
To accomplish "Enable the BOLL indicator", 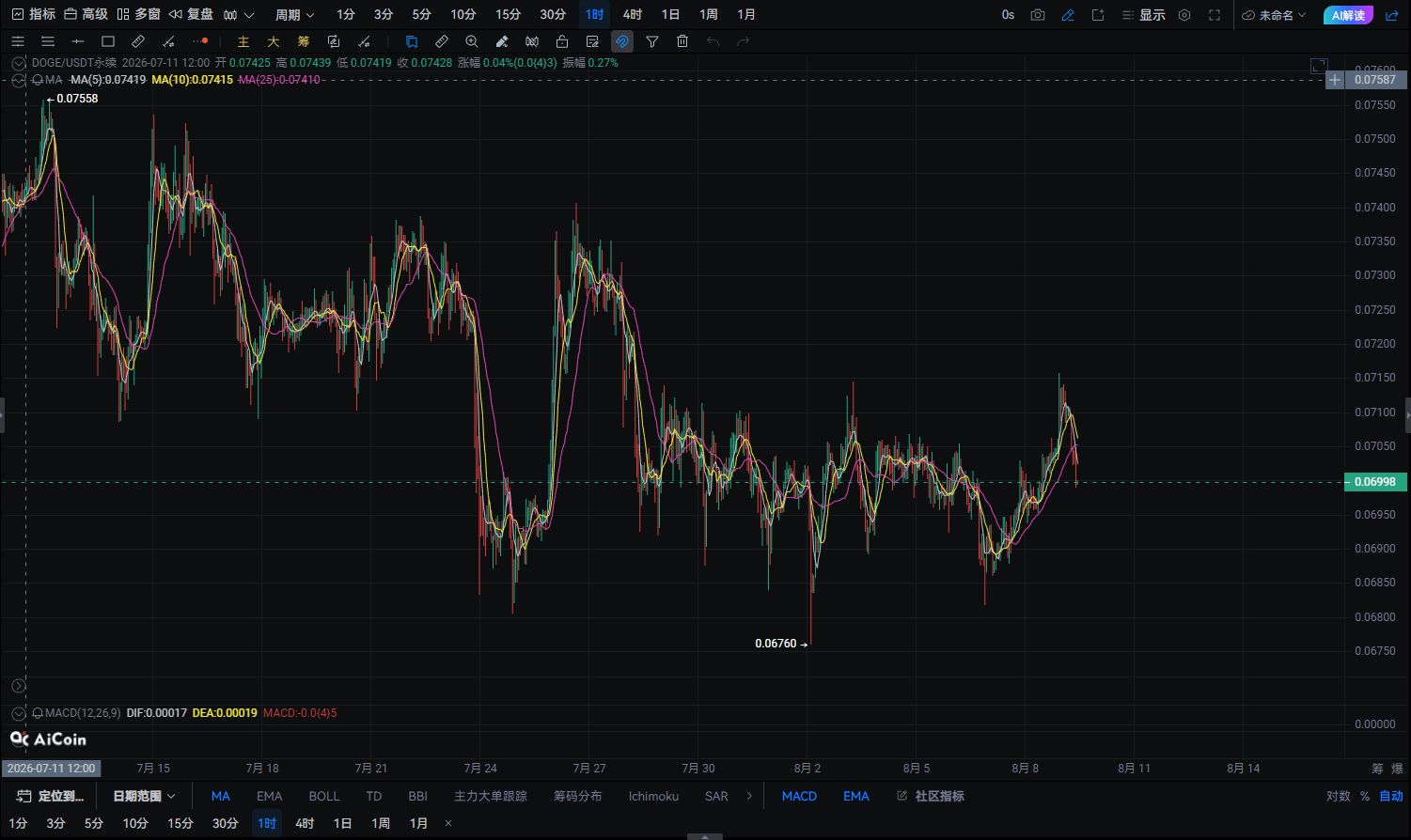I will point(324,796).
